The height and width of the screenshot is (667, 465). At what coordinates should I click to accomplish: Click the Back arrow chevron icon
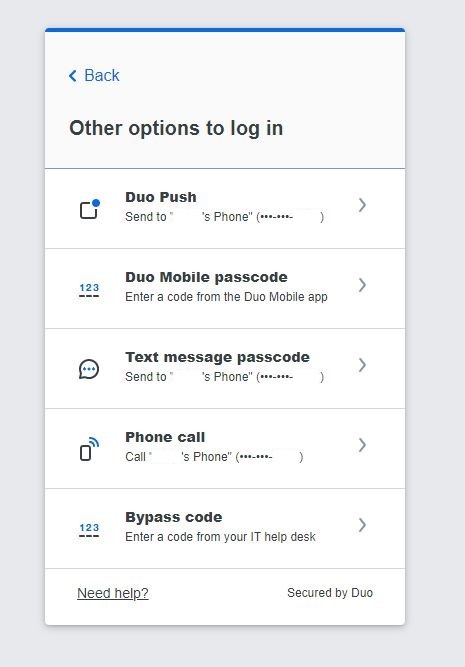[x=73, y=76]
